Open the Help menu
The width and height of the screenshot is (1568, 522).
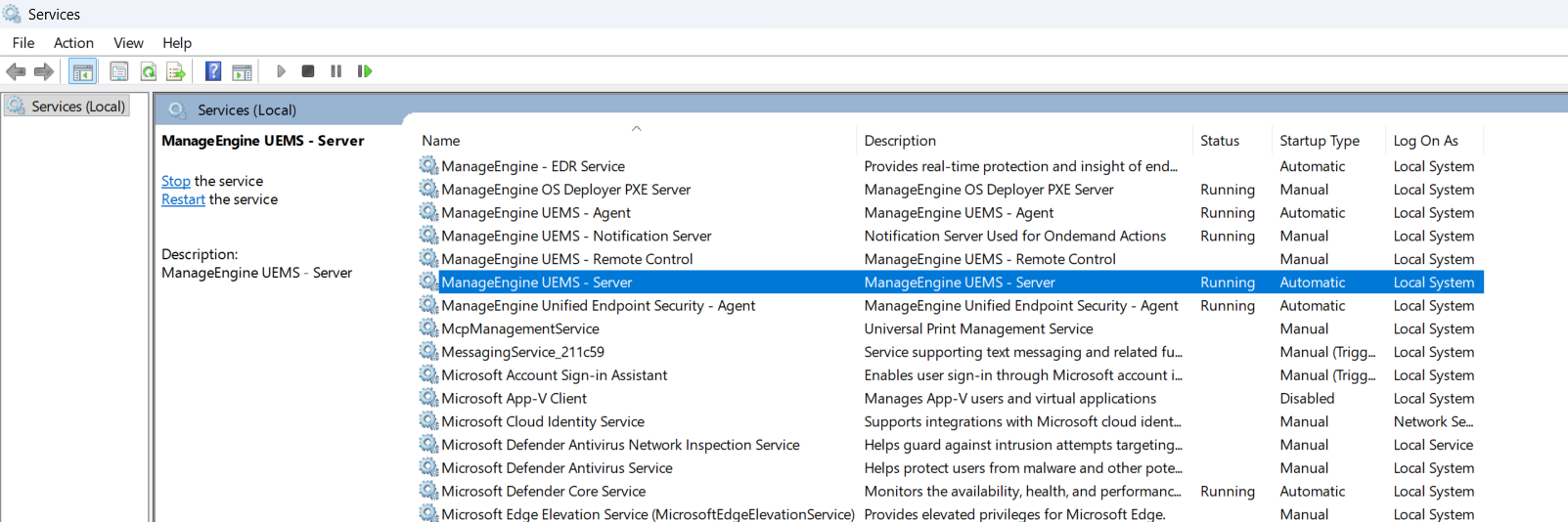tap(177, 43)
